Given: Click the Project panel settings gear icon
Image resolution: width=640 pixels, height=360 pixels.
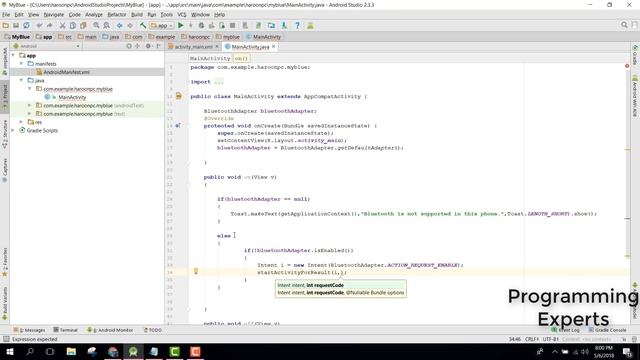Looking at the screenshot, I should click(x=148, y=46).
